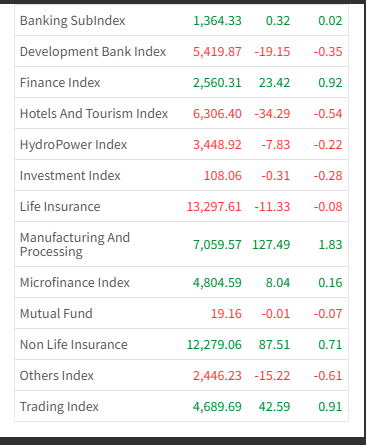Click the 23.42 Finance Index change

tap(275, 83)
